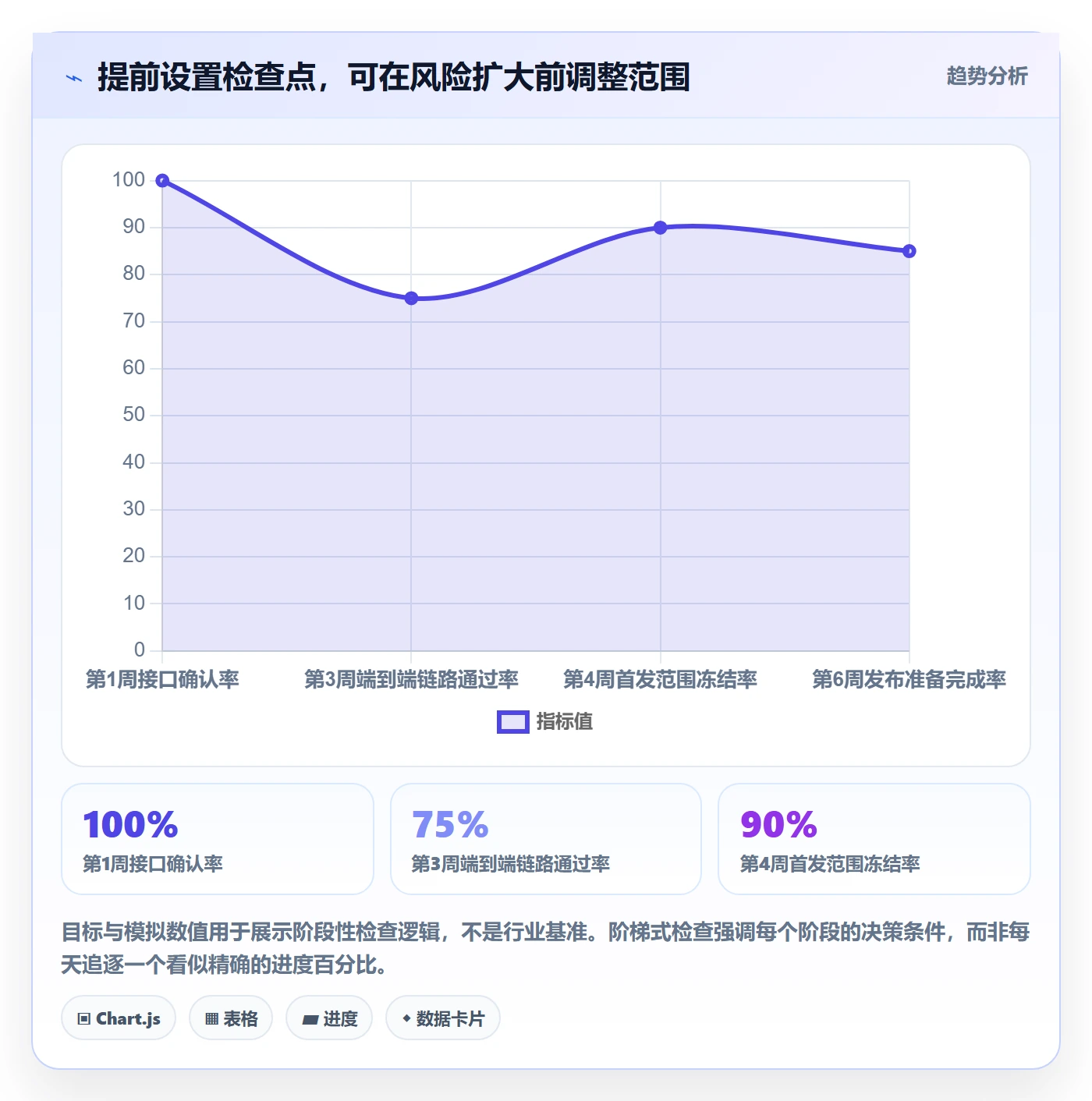This screenshot has width=1092, height=1101.
Task: Click the bar icon in the 进度 tag
Action: pyautogui.click(x=310, y=1019)
